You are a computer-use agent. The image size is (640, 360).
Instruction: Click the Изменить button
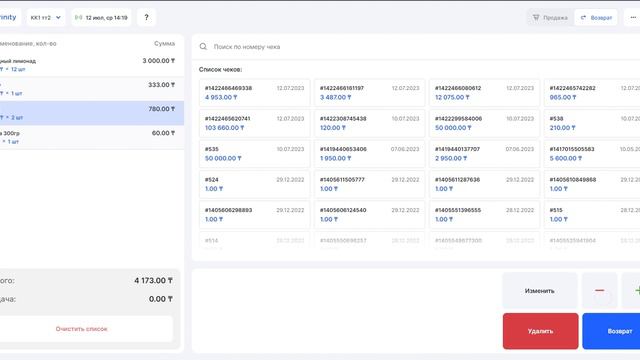pyautogui.click(x=540, y=291)
